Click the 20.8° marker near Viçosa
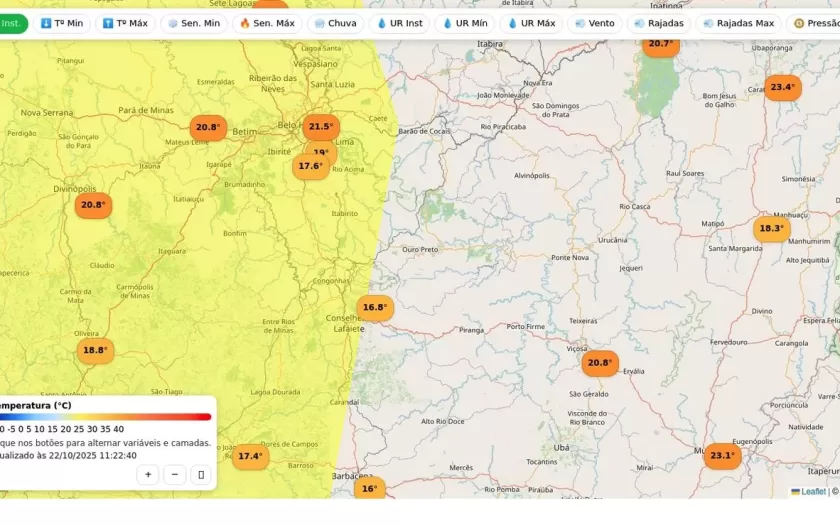This screenshot has height=525, width=840. click(600, 364)
